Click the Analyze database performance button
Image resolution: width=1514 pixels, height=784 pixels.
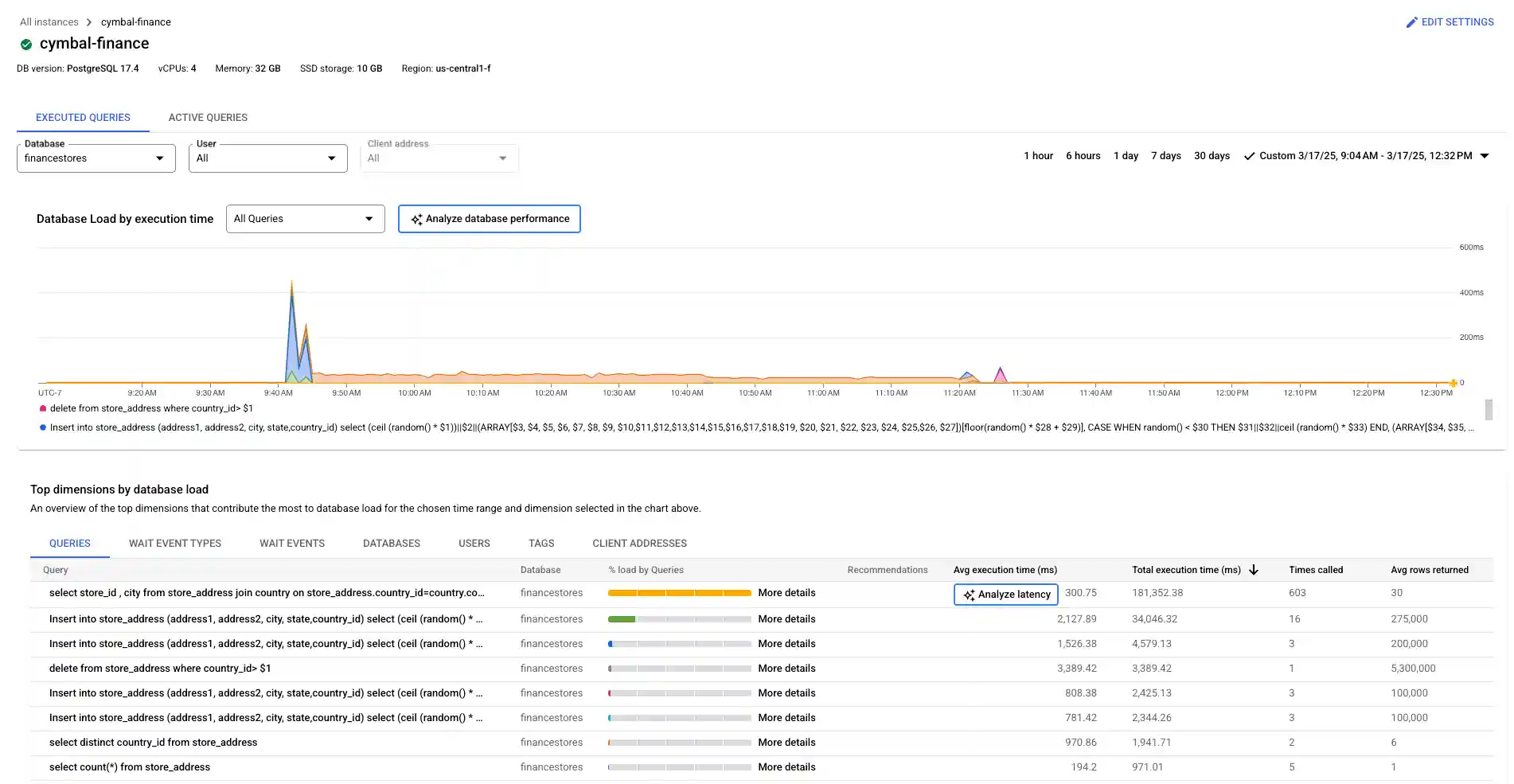(489, 218)
